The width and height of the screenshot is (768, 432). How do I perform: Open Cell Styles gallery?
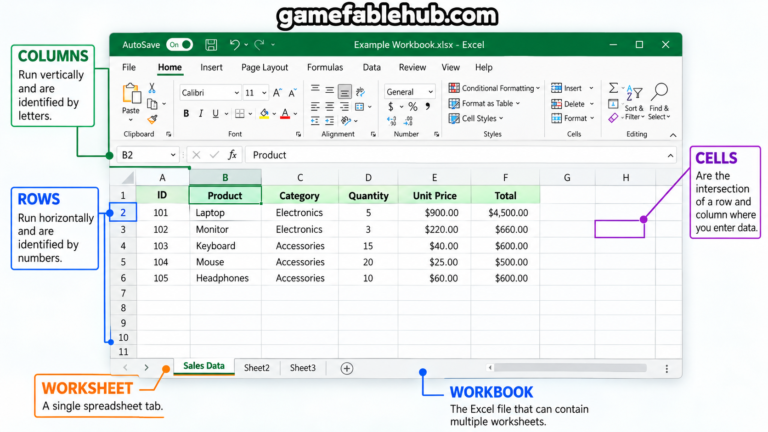pyautogui.click(x=476, y=119)
